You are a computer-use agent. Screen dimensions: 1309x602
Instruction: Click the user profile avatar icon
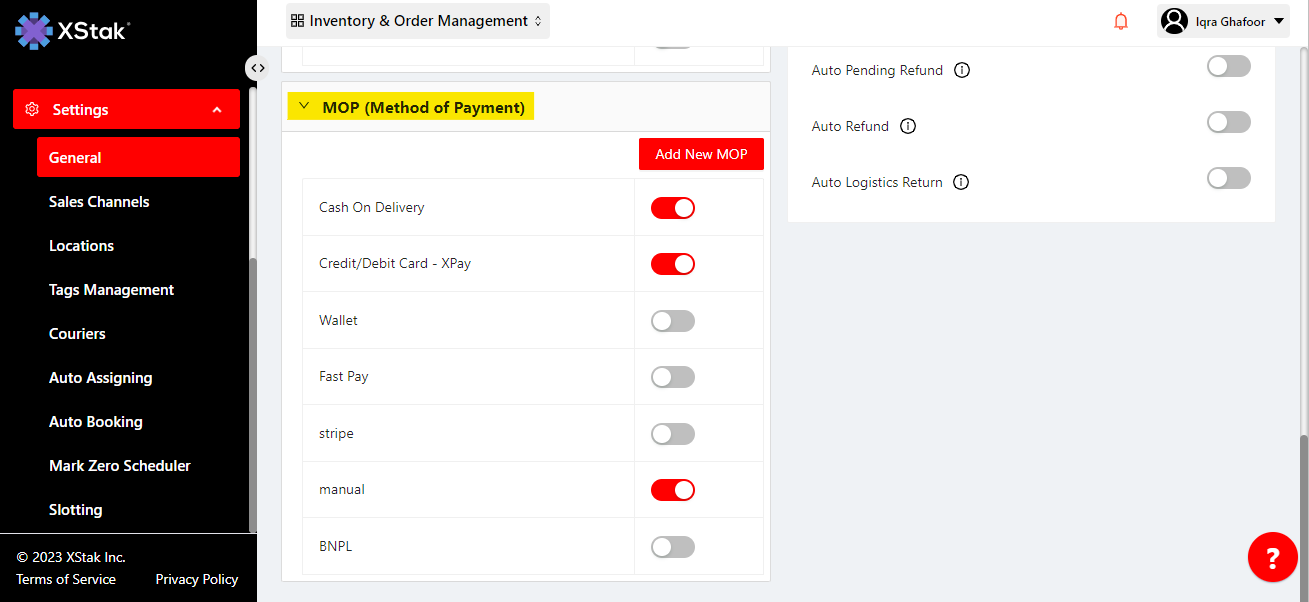[1175, 21]
